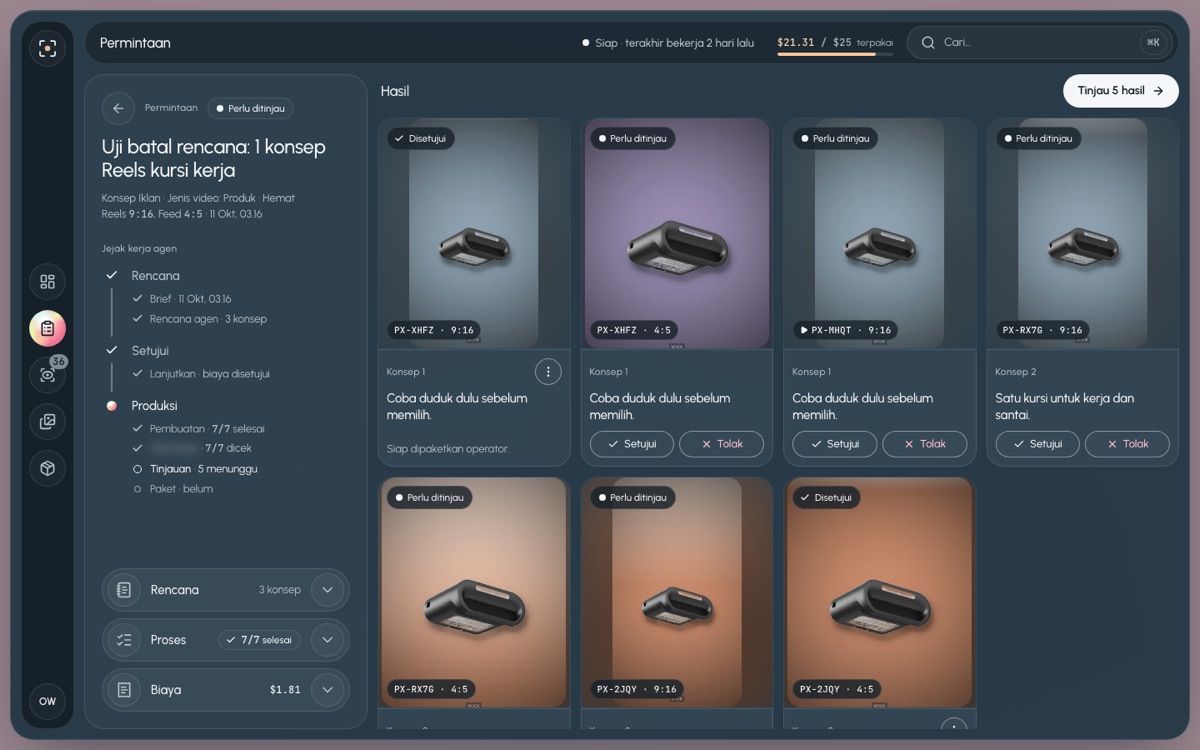Click the Biaya panel receipt icon
This screenshot has width=1200, height=750.
124,690
